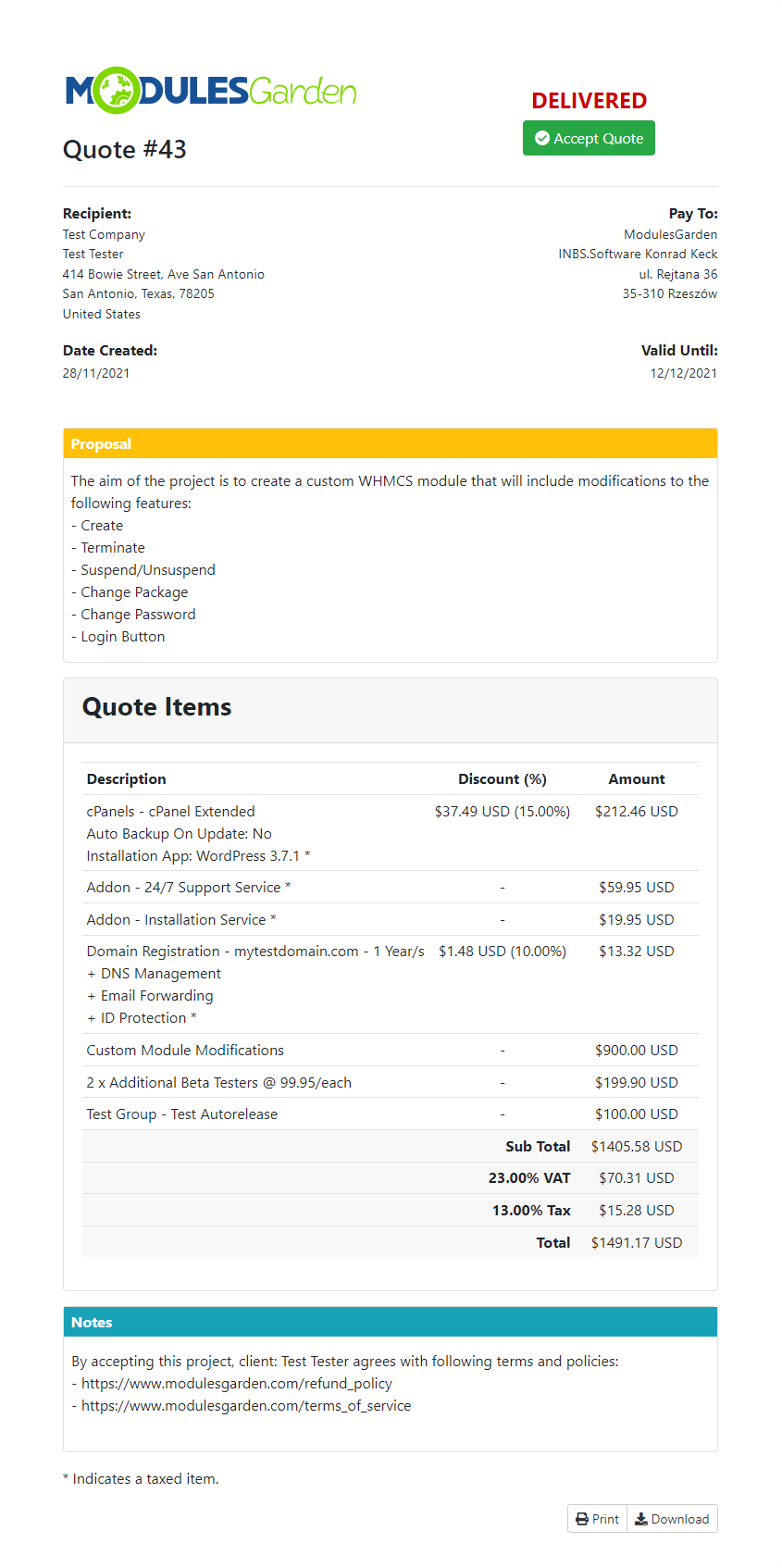The width and height of the screenshot is (782, 1568).
Task: Click the Recipient label
Action: pos(97,213)
